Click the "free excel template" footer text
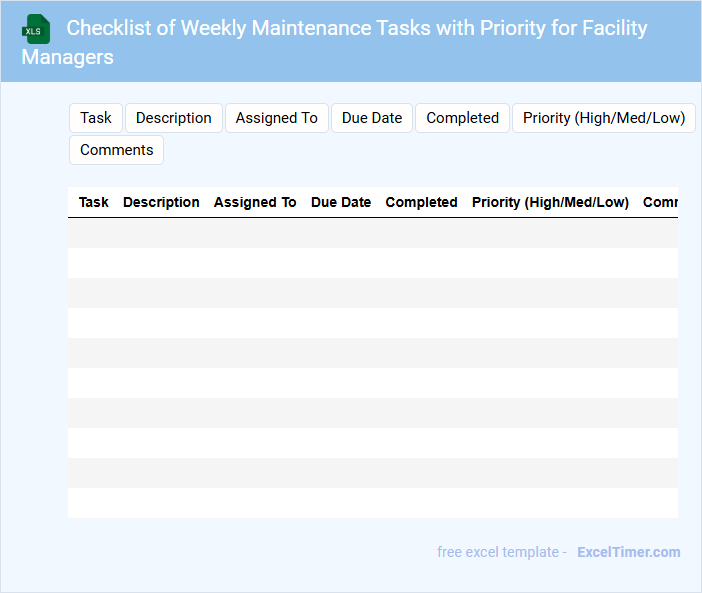This screenshot has width=702, height=593. pos(497,552)
